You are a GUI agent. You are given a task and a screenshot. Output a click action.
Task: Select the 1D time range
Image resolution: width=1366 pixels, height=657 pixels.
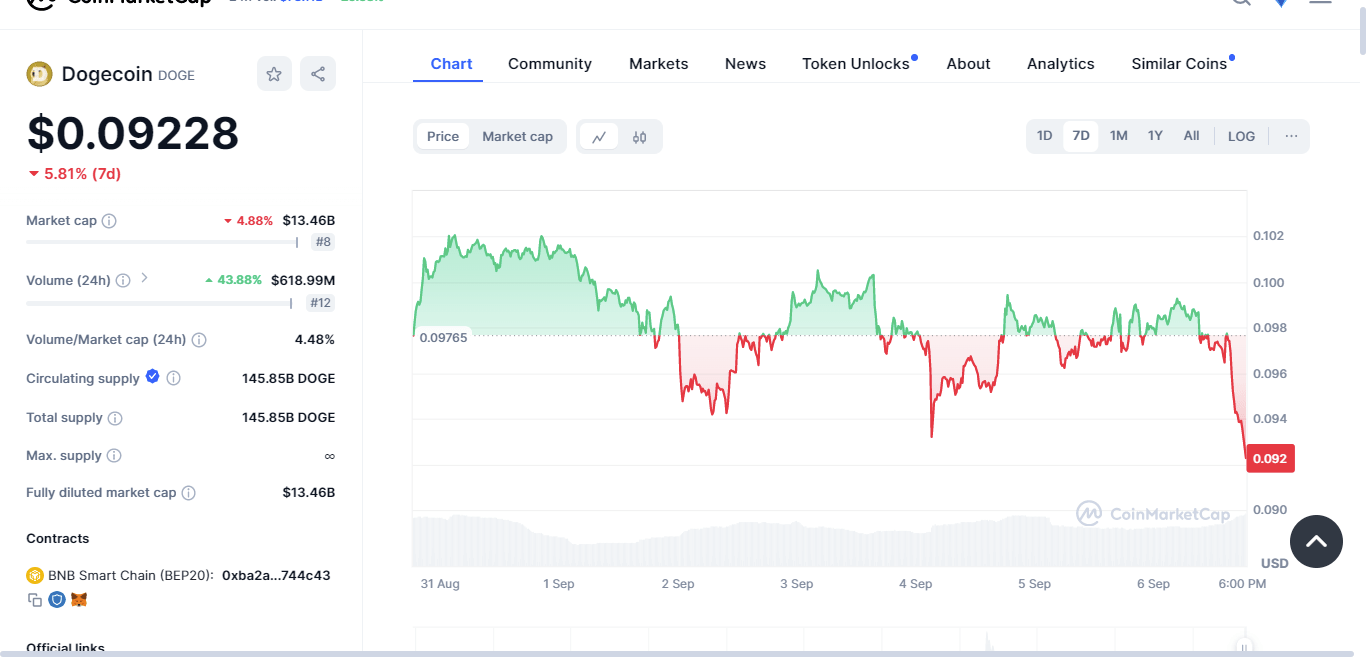tap(1044, 136)
